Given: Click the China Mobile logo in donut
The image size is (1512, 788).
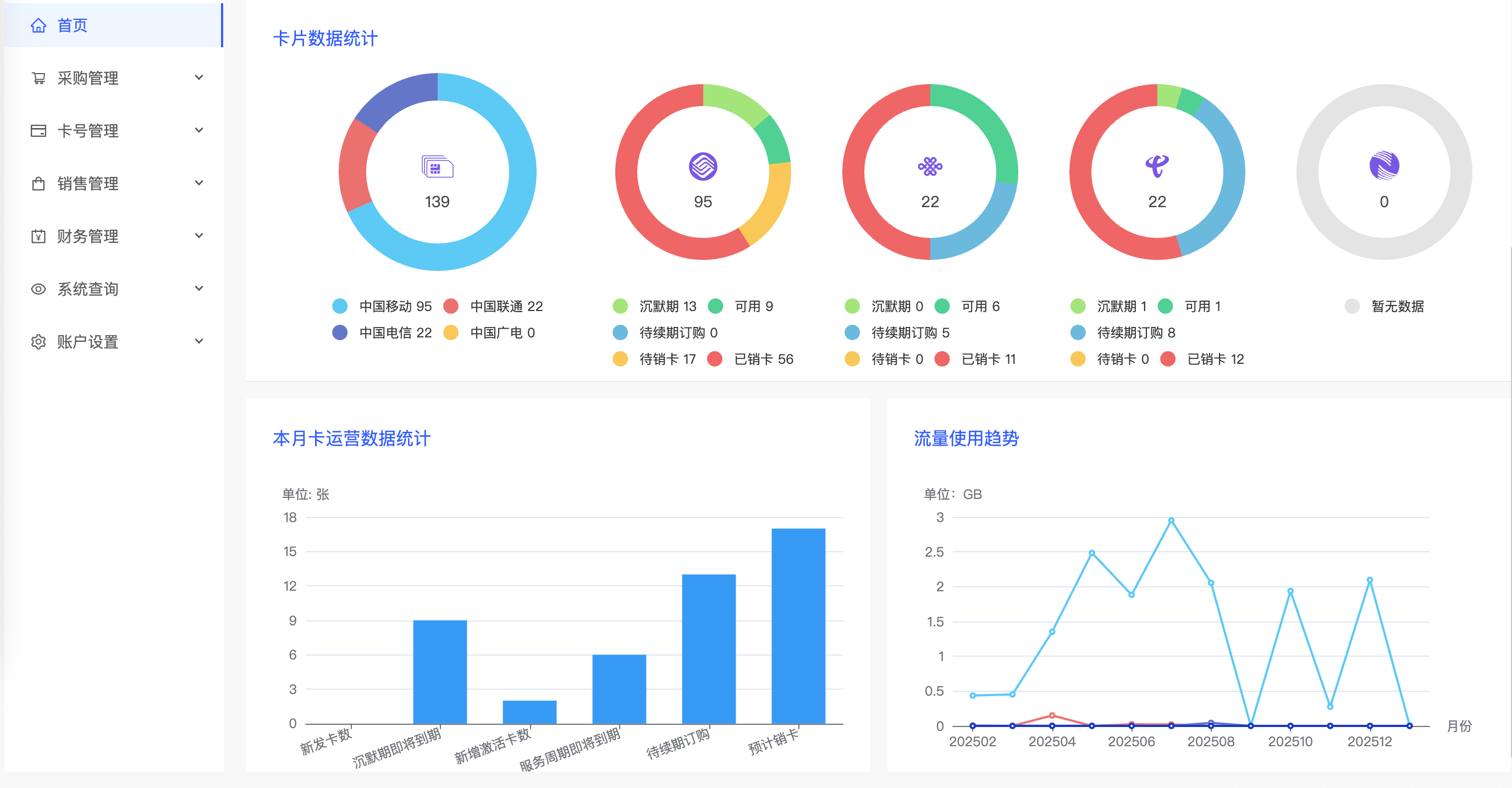Looking at the screenshot, I should tap(703, 167).
